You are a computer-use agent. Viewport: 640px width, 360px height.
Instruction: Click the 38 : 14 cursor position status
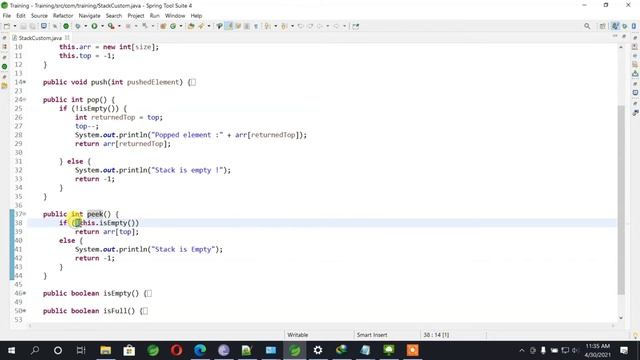[436, 335]
